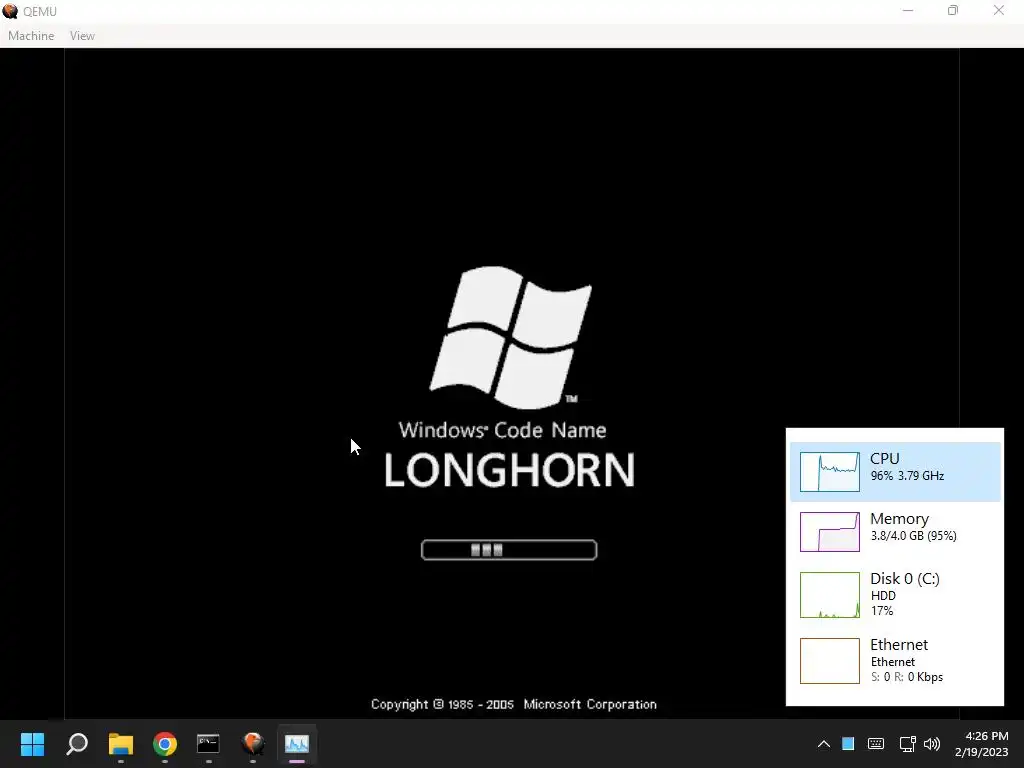Click the 96% 3.79 GHz CPU value
Viewport: 1024px width, 768px height.
[x=907, y=475]
